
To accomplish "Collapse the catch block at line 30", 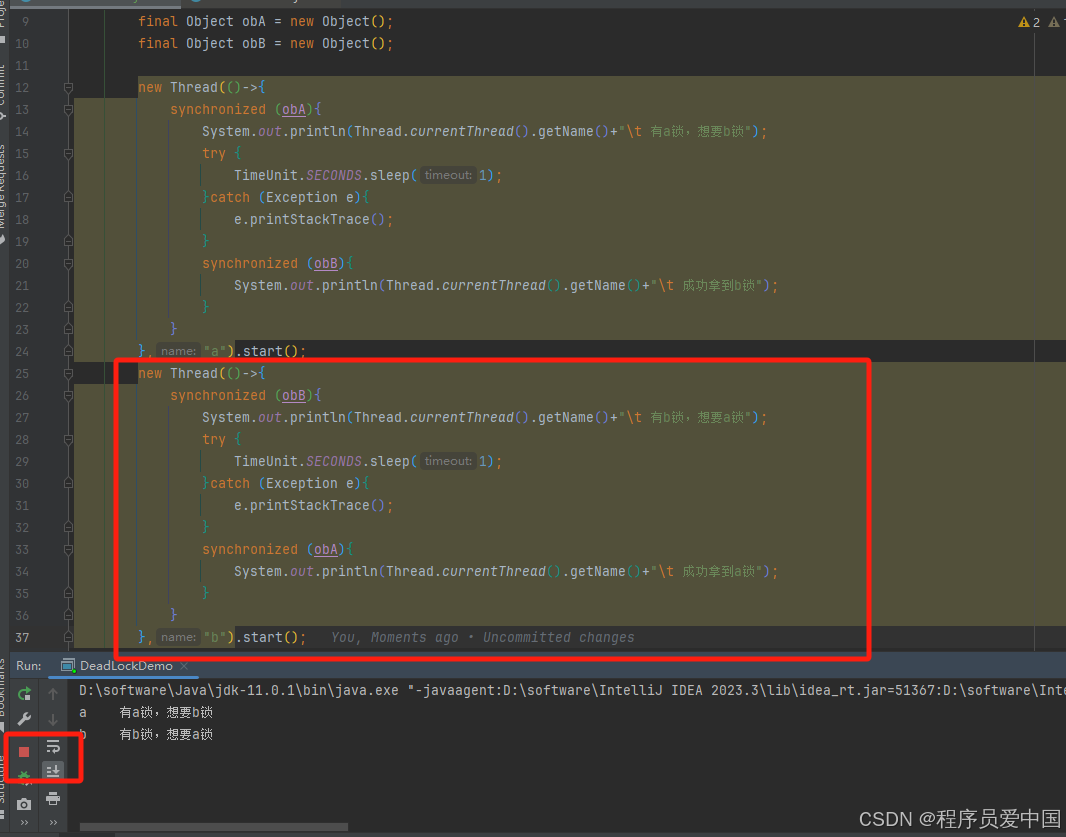I will pos(68,483).
